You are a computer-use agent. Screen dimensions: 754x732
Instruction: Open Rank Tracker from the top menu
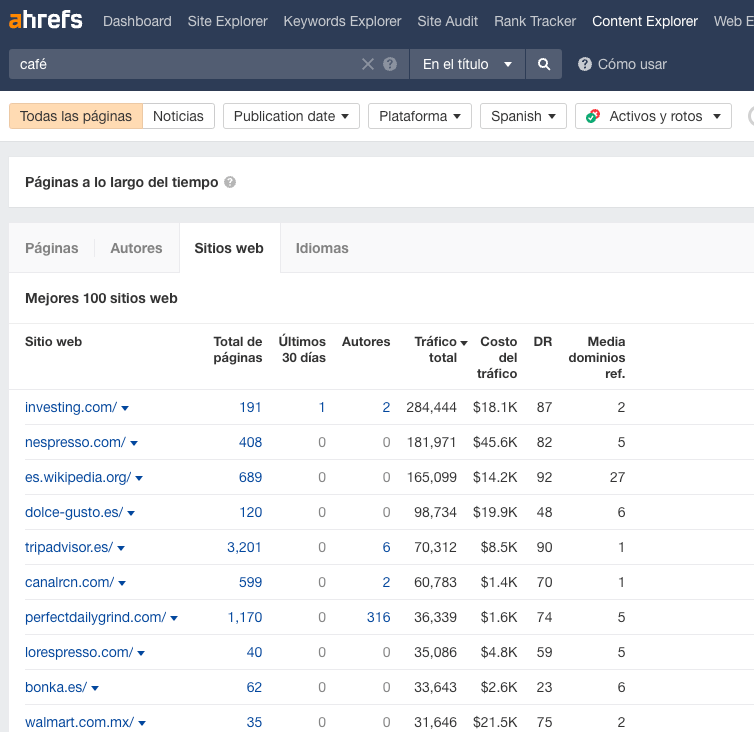[x=535, y=21]
